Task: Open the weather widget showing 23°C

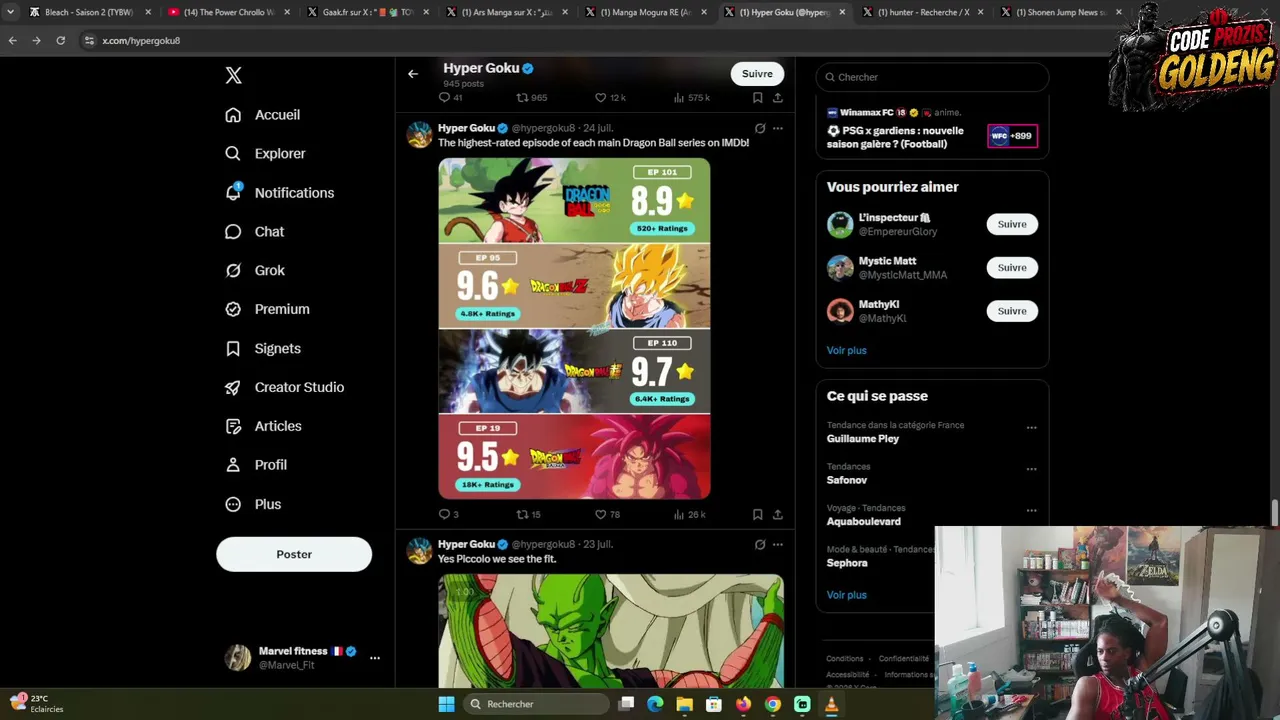Action: [37, 704]
